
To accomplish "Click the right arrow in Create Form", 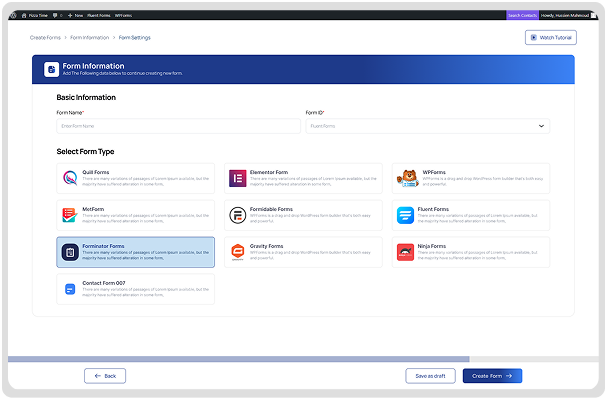I will coord(509,376).
